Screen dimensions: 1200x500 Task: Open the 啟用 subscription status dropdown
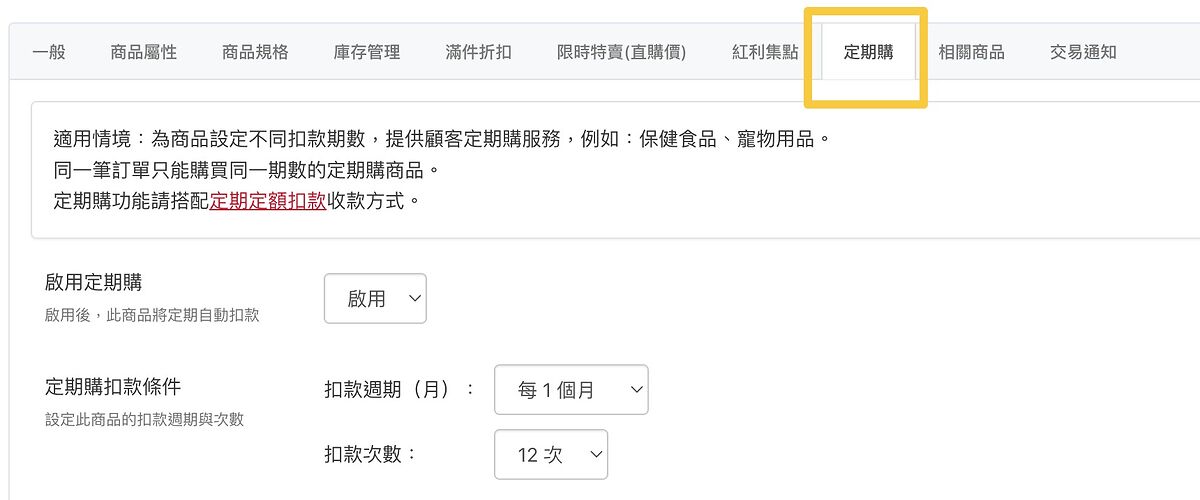(375, 299)
